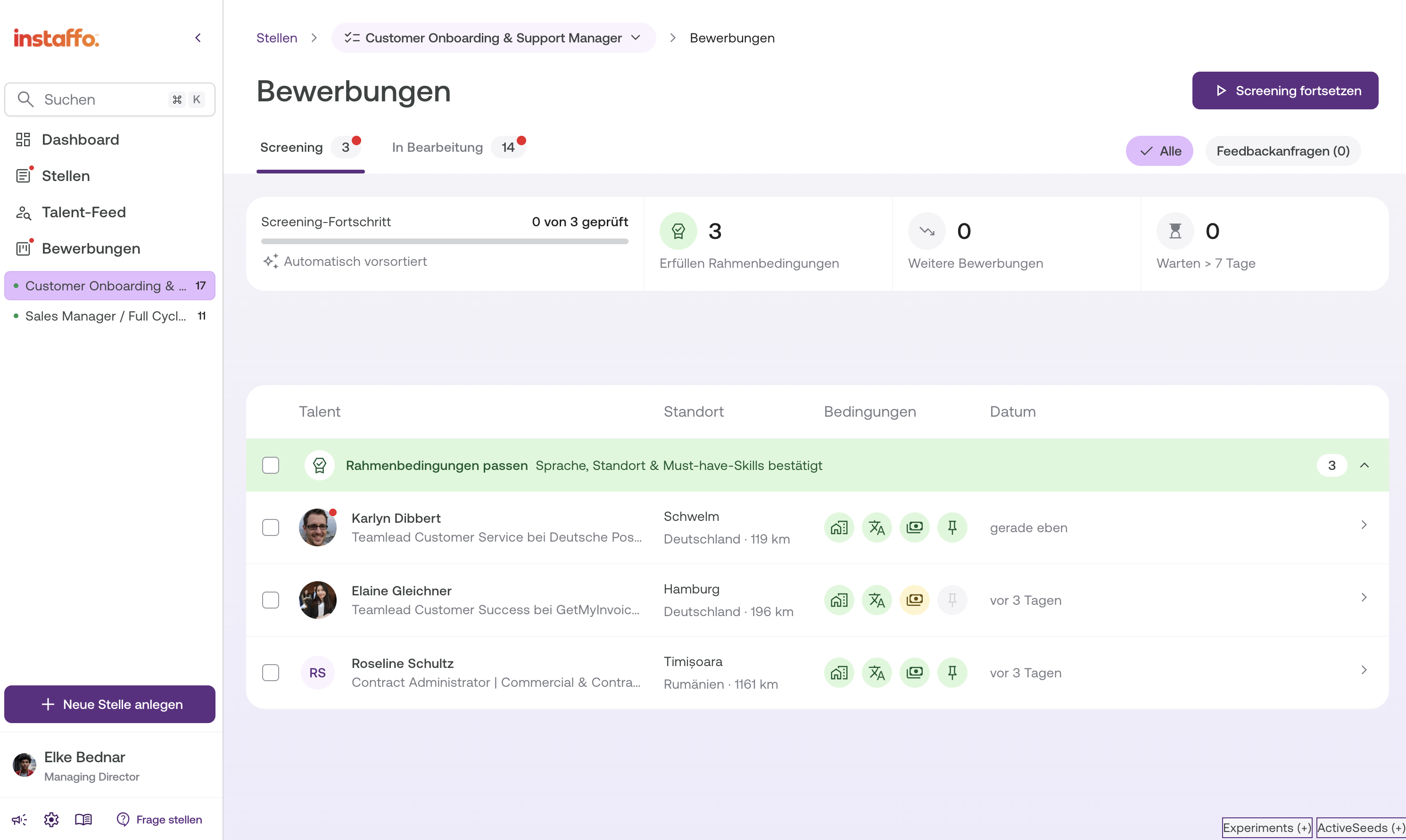
Task: Click the hourglass icon for Warten > 7 Tage
Action: (x=1175, y=231)
